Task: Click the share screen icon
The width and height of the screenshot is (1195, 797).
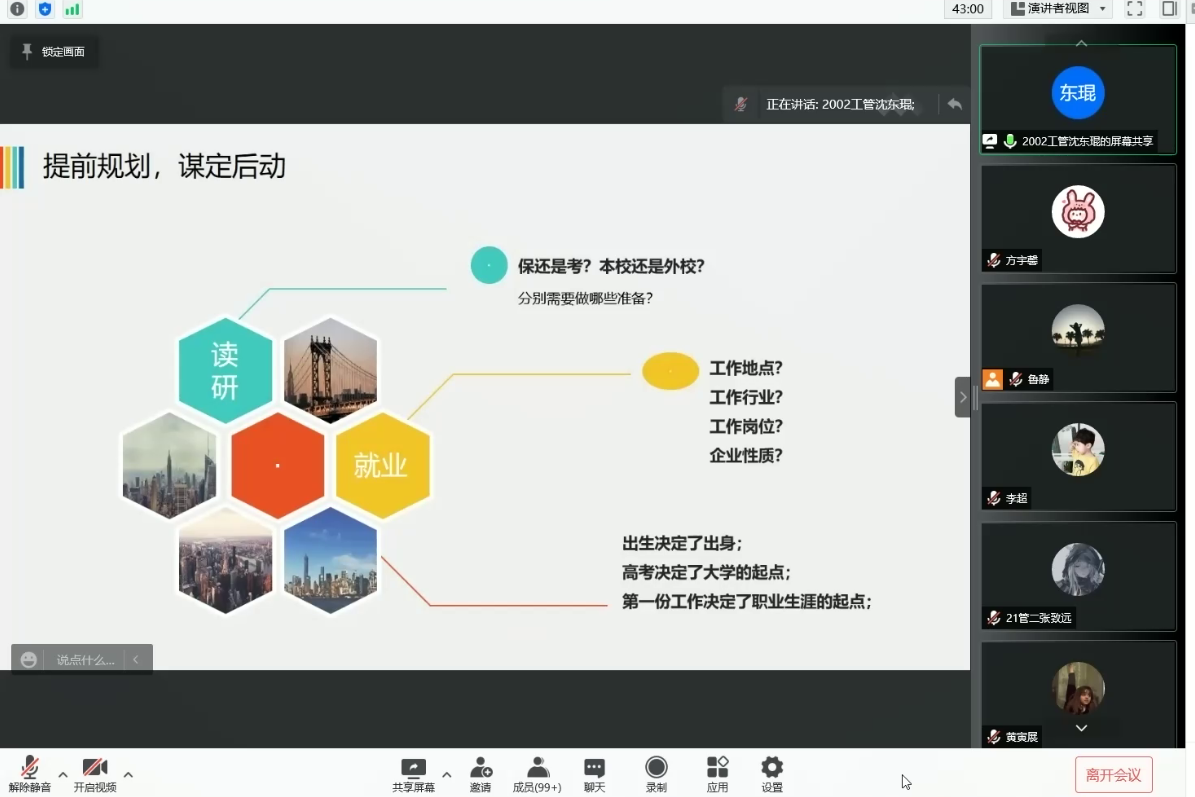Action: click(x=413, y=768)
